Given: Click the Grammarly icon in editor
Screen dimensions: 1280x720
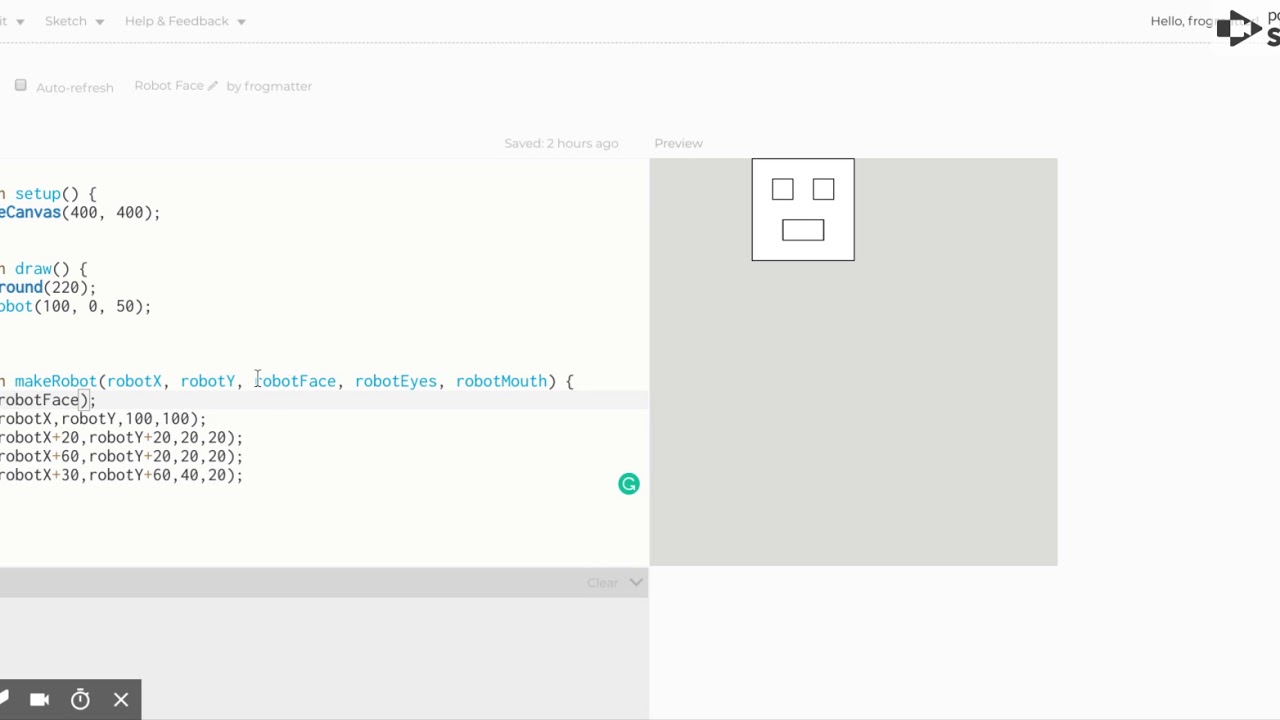Looking at the screenshot, I should pos(629,484).
